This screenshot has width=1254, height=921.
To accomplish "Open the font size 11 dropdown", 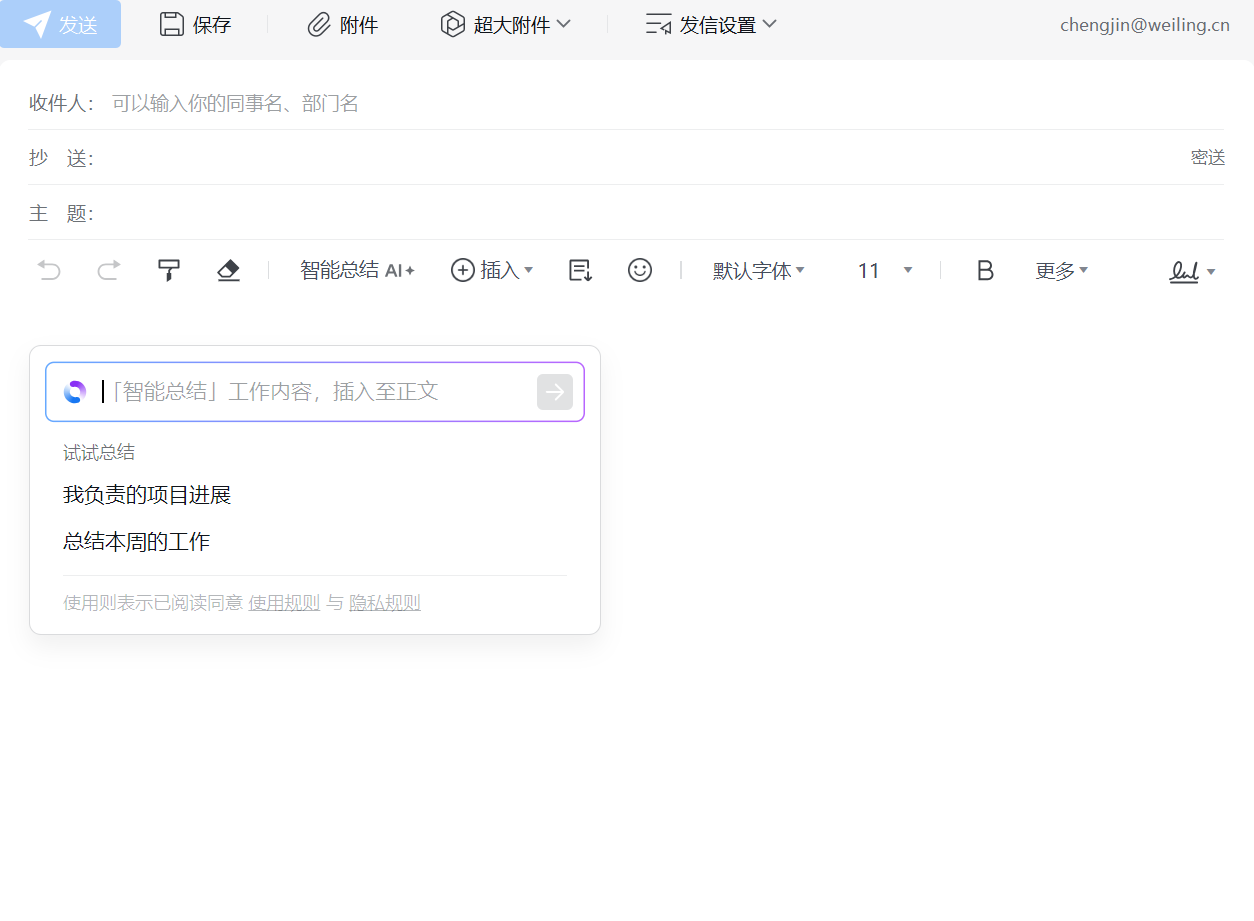I will coord(884,271).
